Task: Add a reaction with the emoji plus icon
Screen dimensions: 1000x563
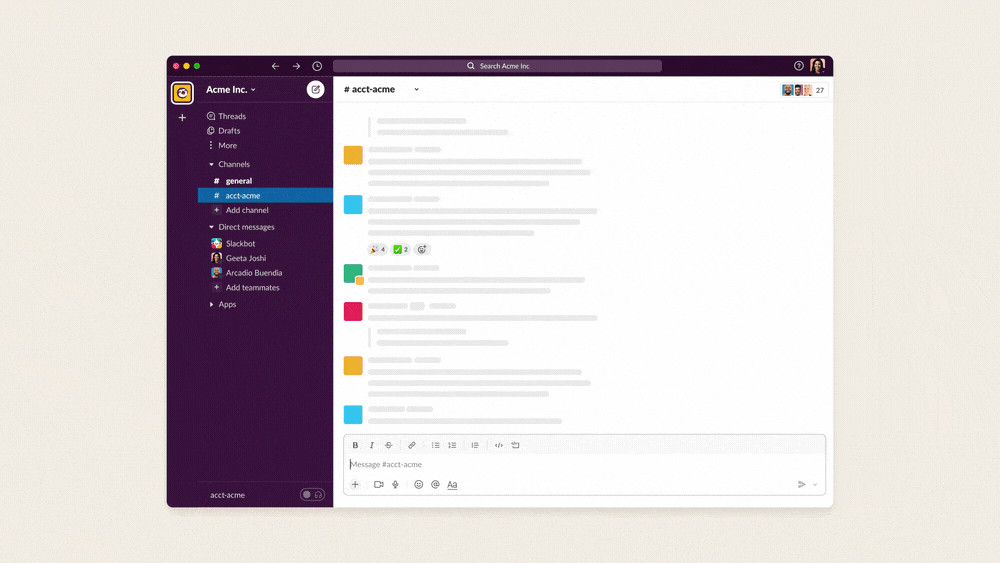Action: 422,249
